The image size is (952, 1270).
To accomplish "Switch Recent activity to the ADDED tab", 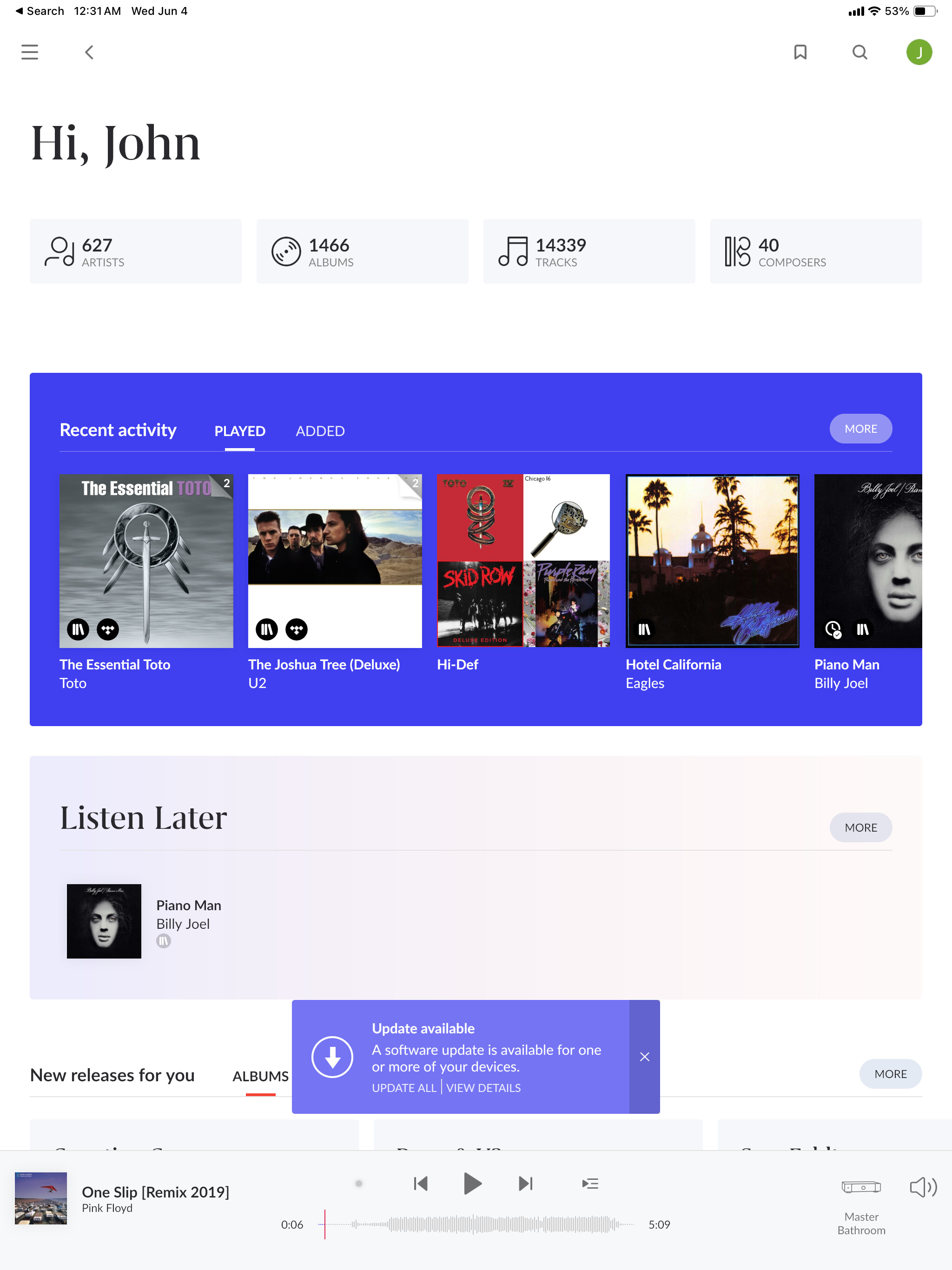I will (320, 431).
